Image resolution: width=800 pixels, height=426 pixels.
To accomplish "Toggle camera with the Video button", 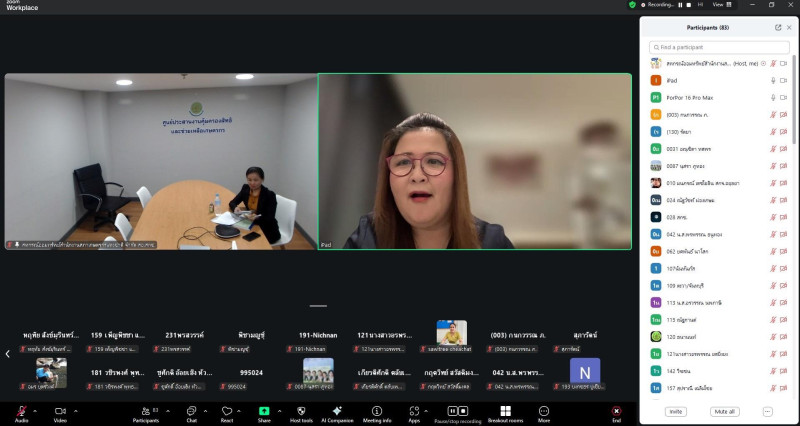I will click(60, 412).
